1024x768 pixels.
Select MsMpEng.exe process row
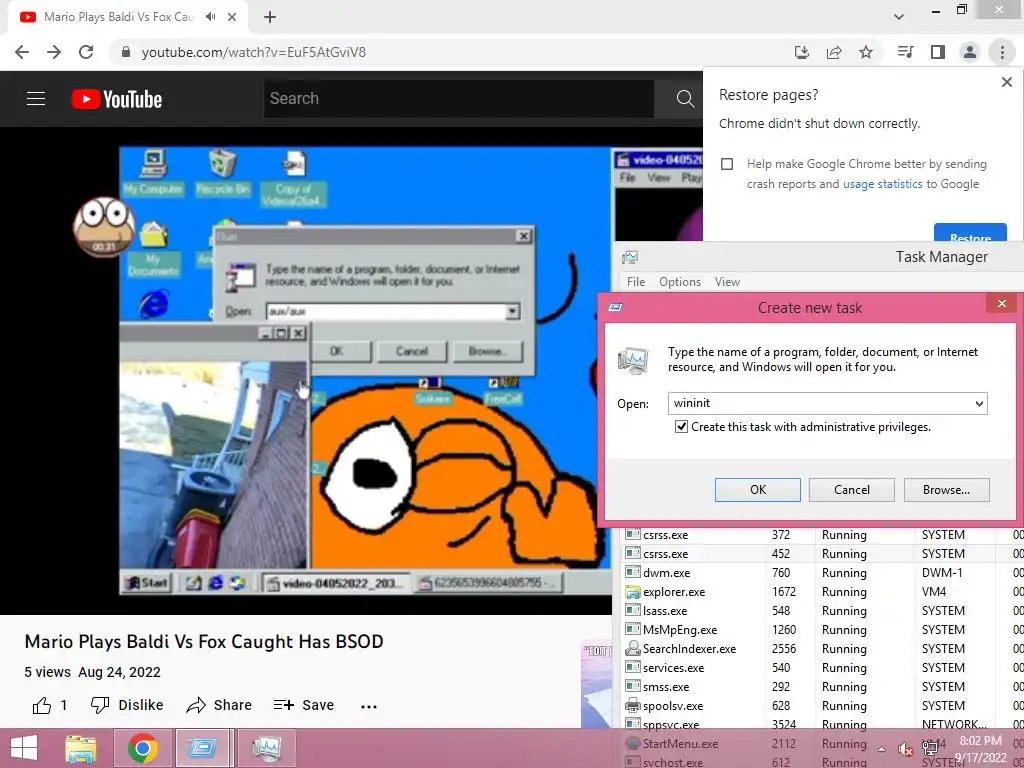point(823,630)
